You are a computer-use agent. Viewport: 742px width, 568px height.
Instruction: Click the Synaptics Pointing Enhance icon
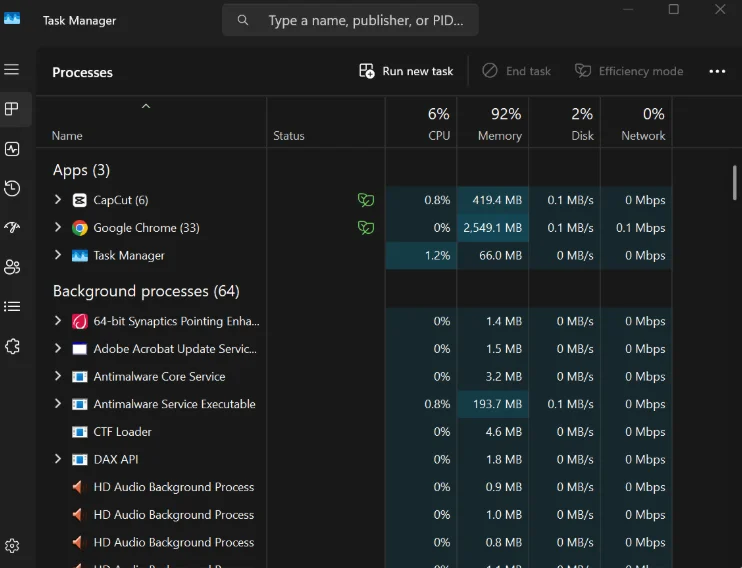click(80, 321)
